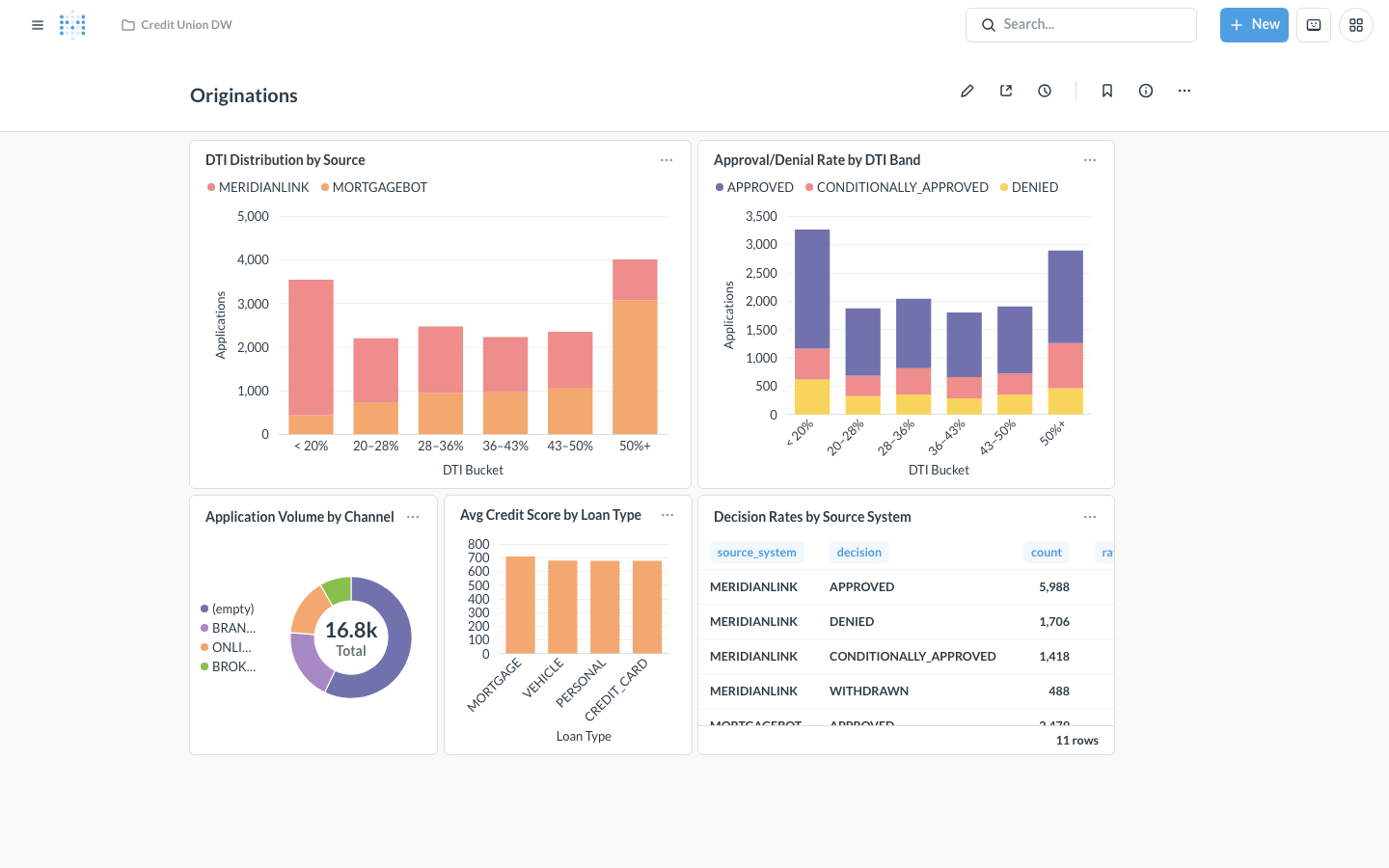This screenshot has width=1389, height=868.
Task: Sort by decision column header
Action: (858, 553)
